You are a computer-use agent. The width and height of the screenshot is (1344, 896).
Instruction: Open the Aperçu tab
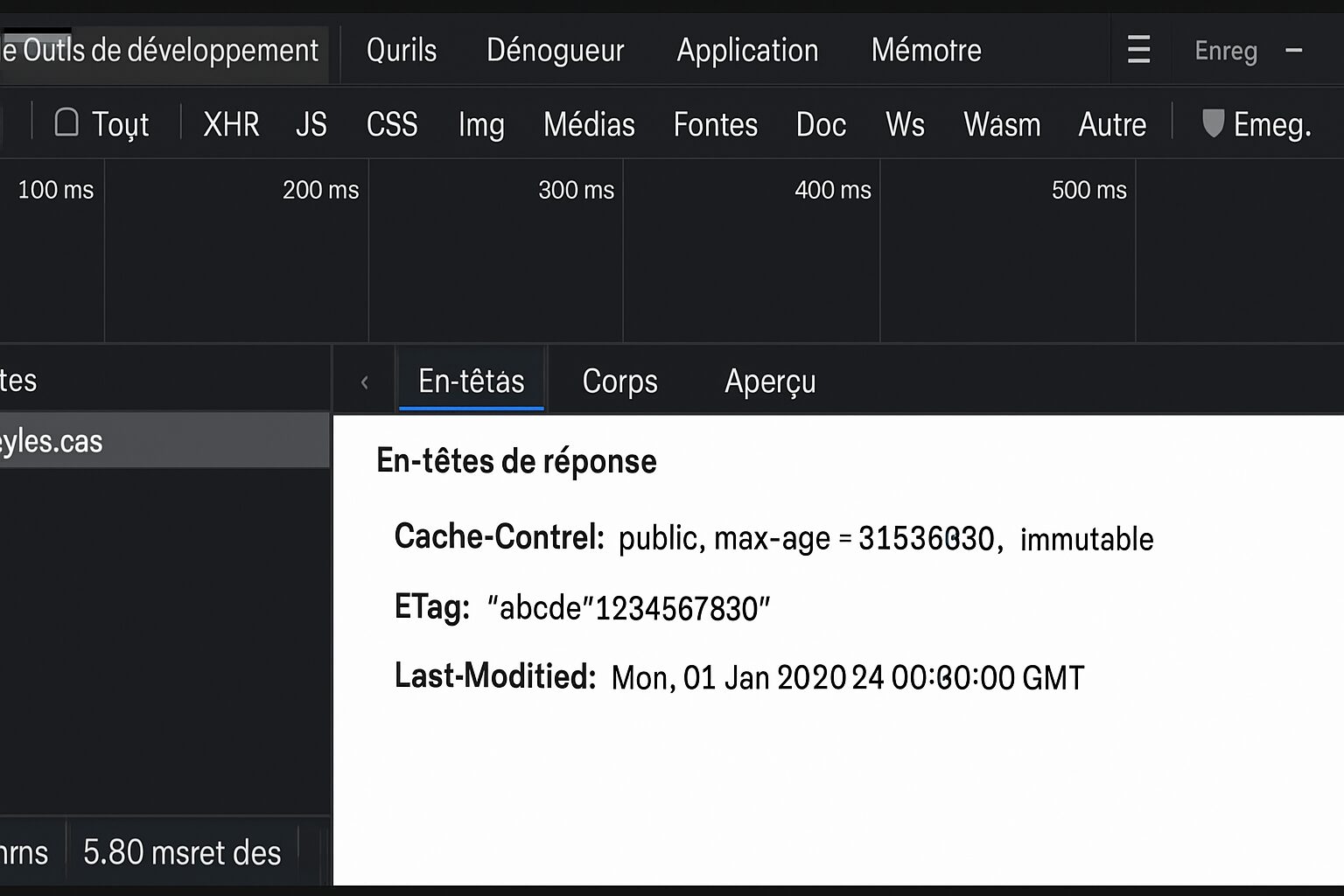pos(770,382)
